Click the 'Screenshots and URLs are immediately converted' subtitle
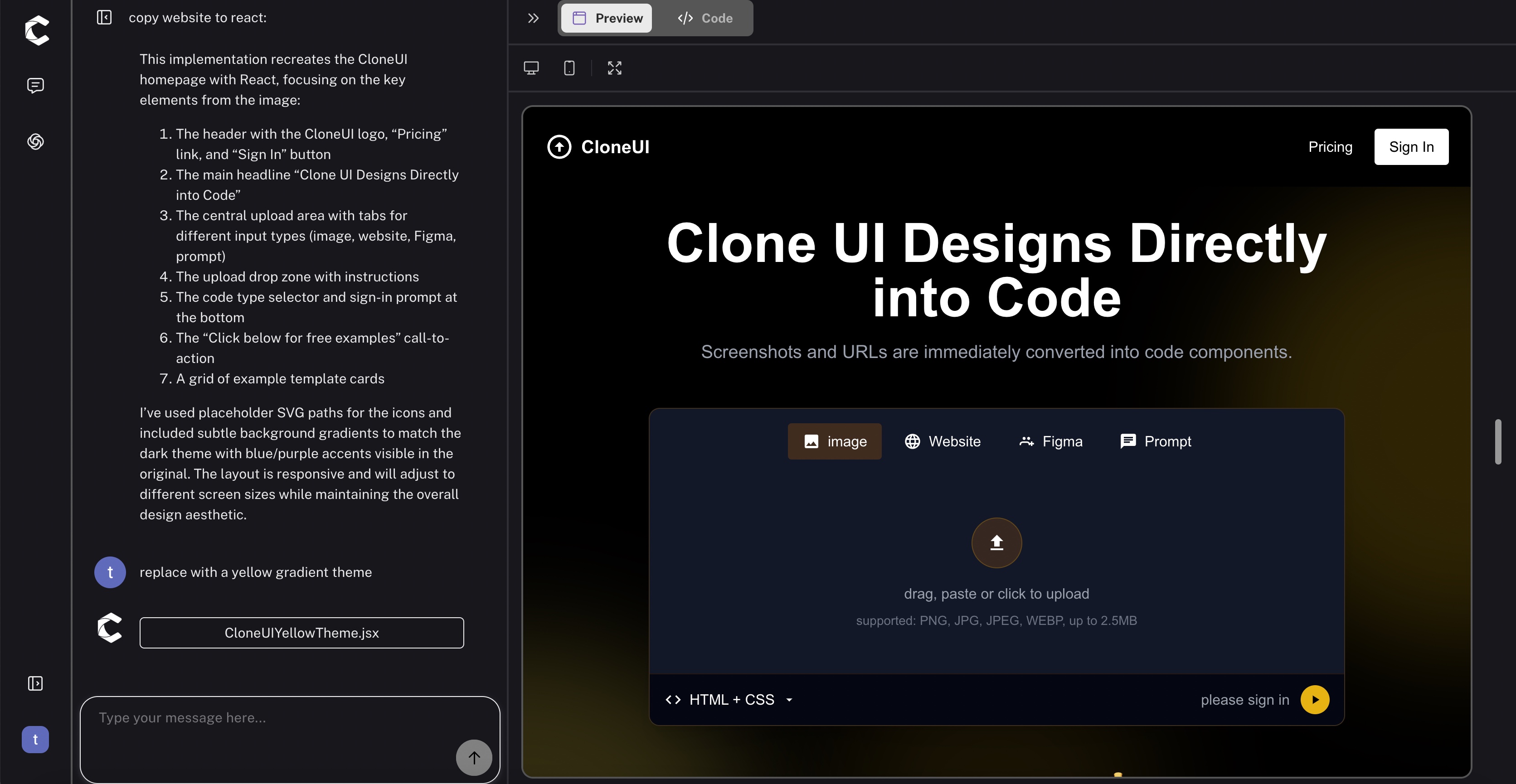 (x=996, y=352)
